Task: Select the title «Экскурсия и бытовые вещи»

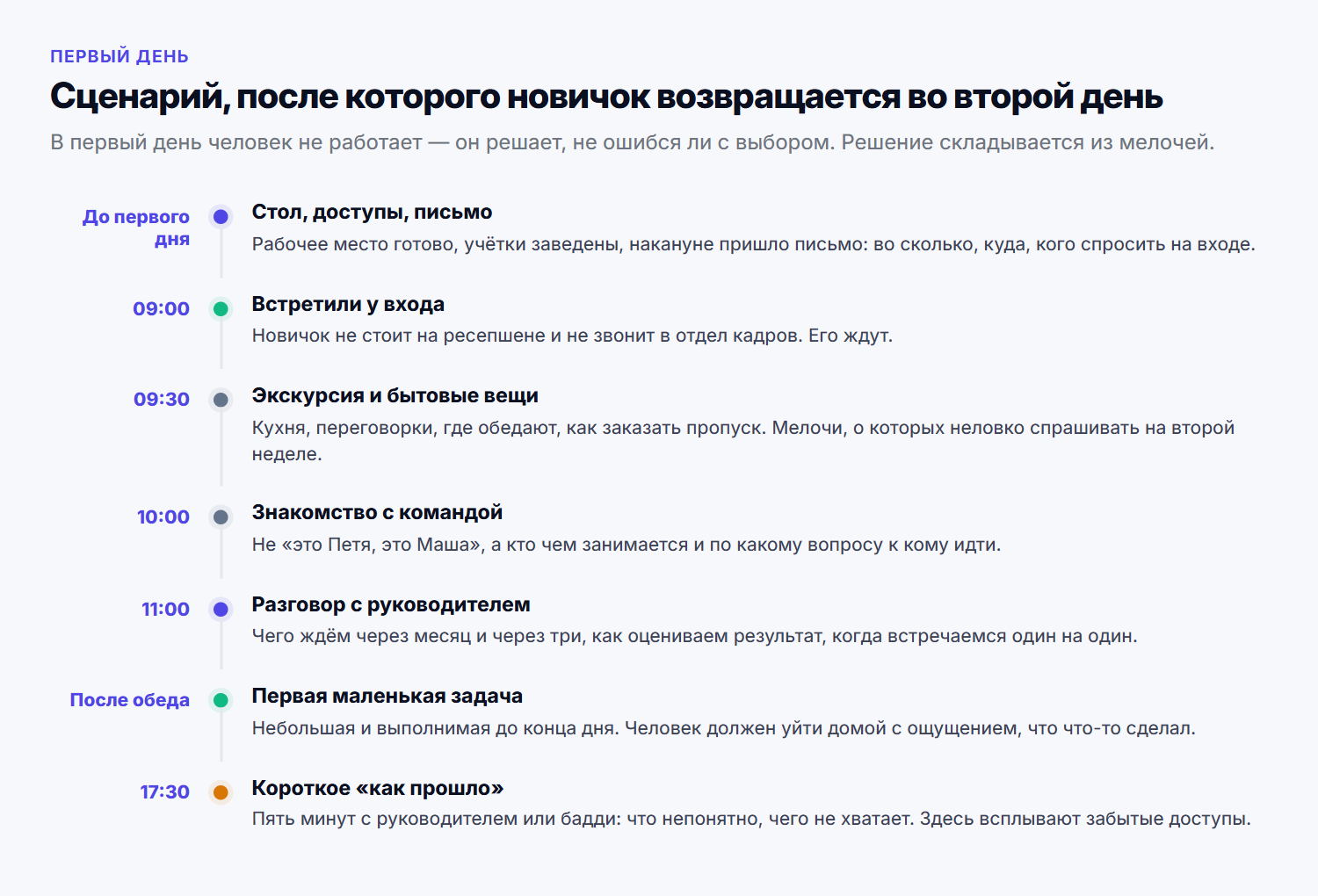Action: click(395, 395)
